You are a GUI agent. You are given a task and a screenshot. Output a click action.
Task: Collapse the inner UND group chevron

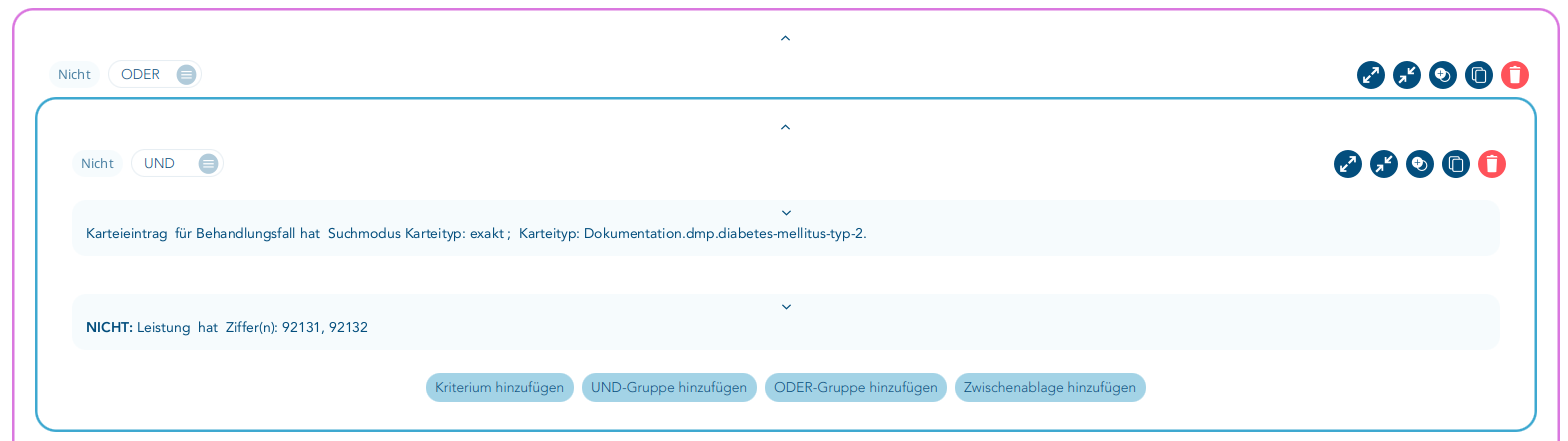click(x=785, y=127)
